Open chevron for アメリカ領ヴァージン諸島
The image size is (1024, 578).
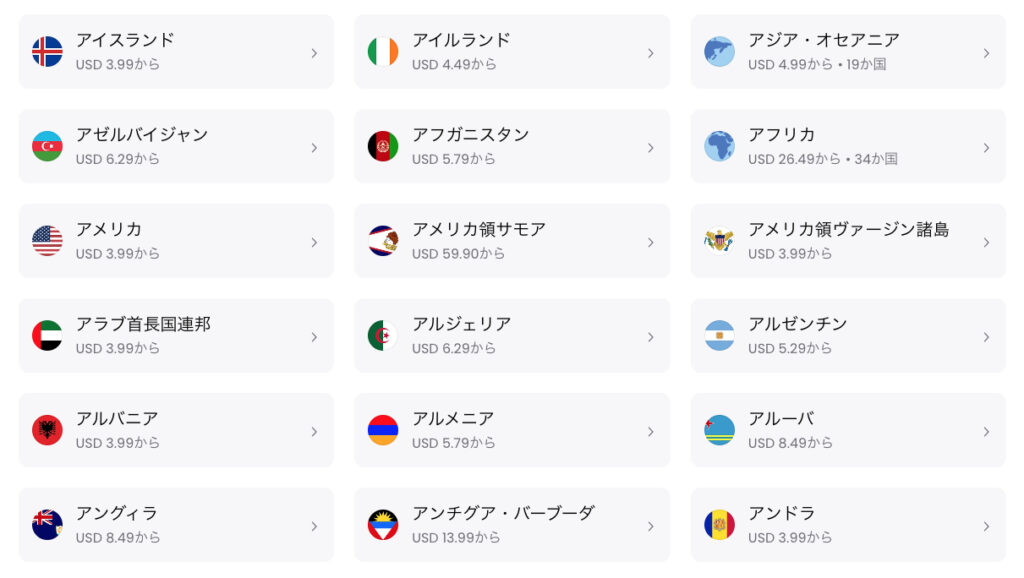pyautogui.click(x=986, y=242)
